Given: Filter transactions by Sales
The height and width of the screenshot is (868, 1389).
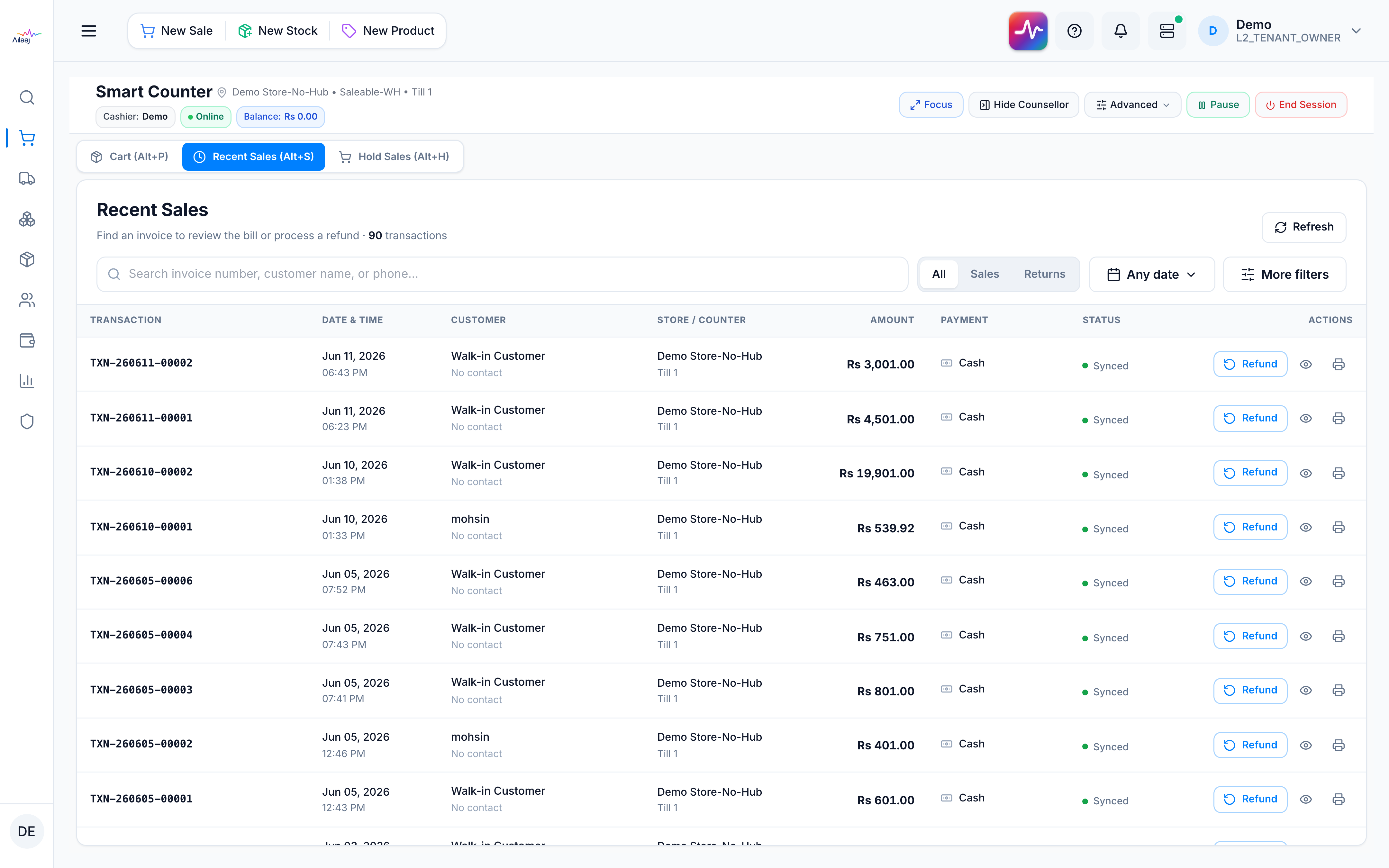Looking at the screenshot, I should 985,274.
